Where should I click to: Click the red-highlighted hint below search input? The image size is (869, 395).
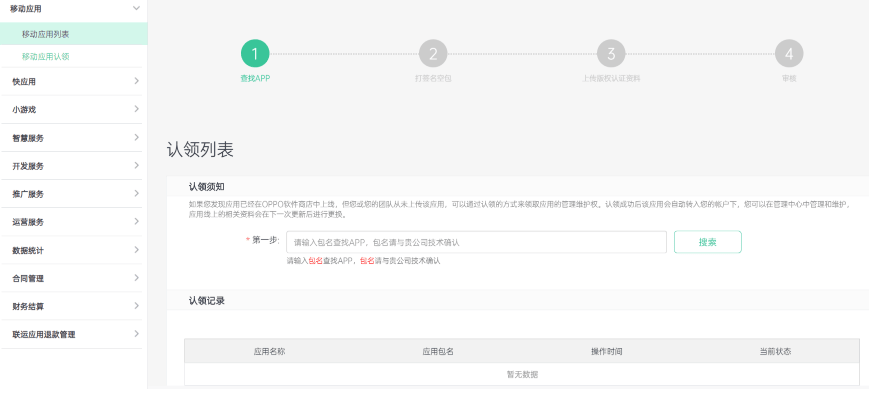coord(363,260)
